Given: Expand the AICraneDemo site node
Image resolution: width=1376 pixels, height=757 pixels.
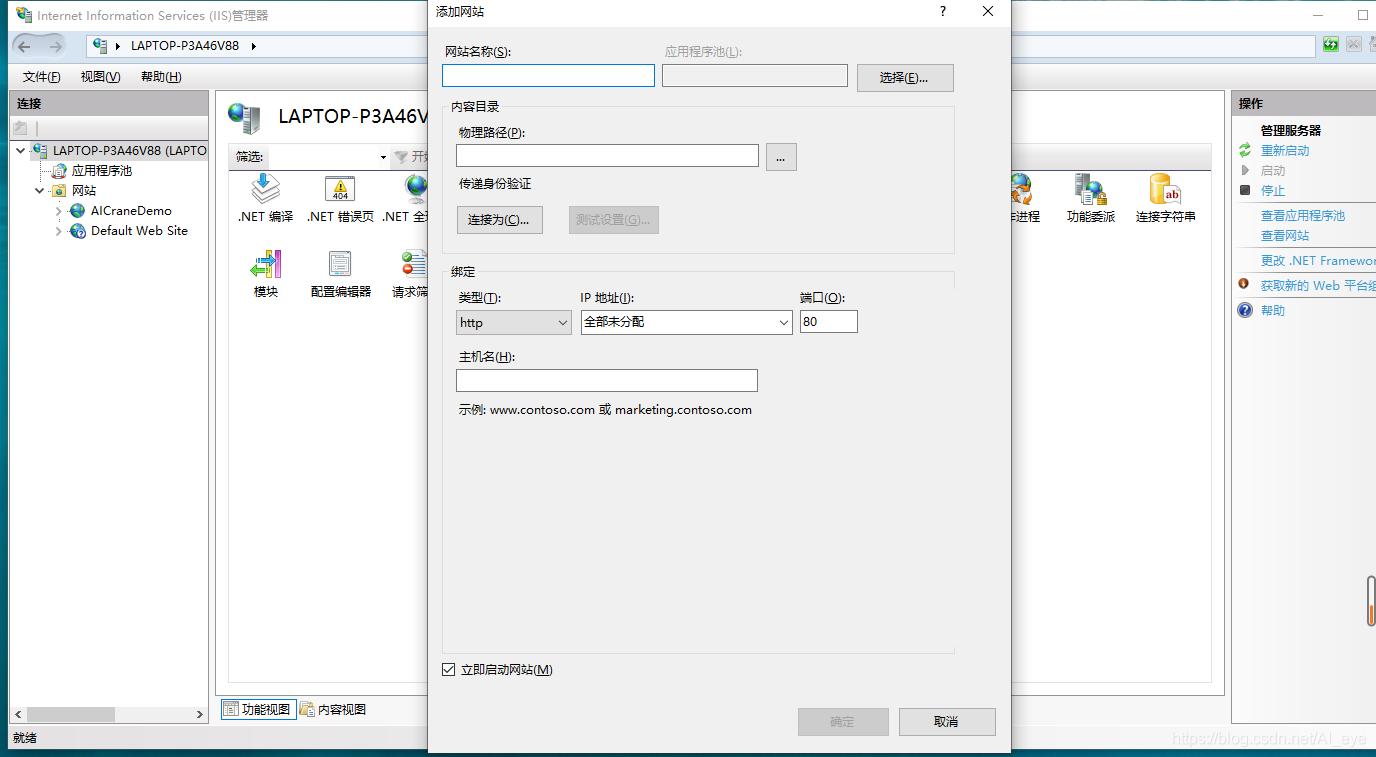Looking at the screenshot, I should [x=59, y=211].
